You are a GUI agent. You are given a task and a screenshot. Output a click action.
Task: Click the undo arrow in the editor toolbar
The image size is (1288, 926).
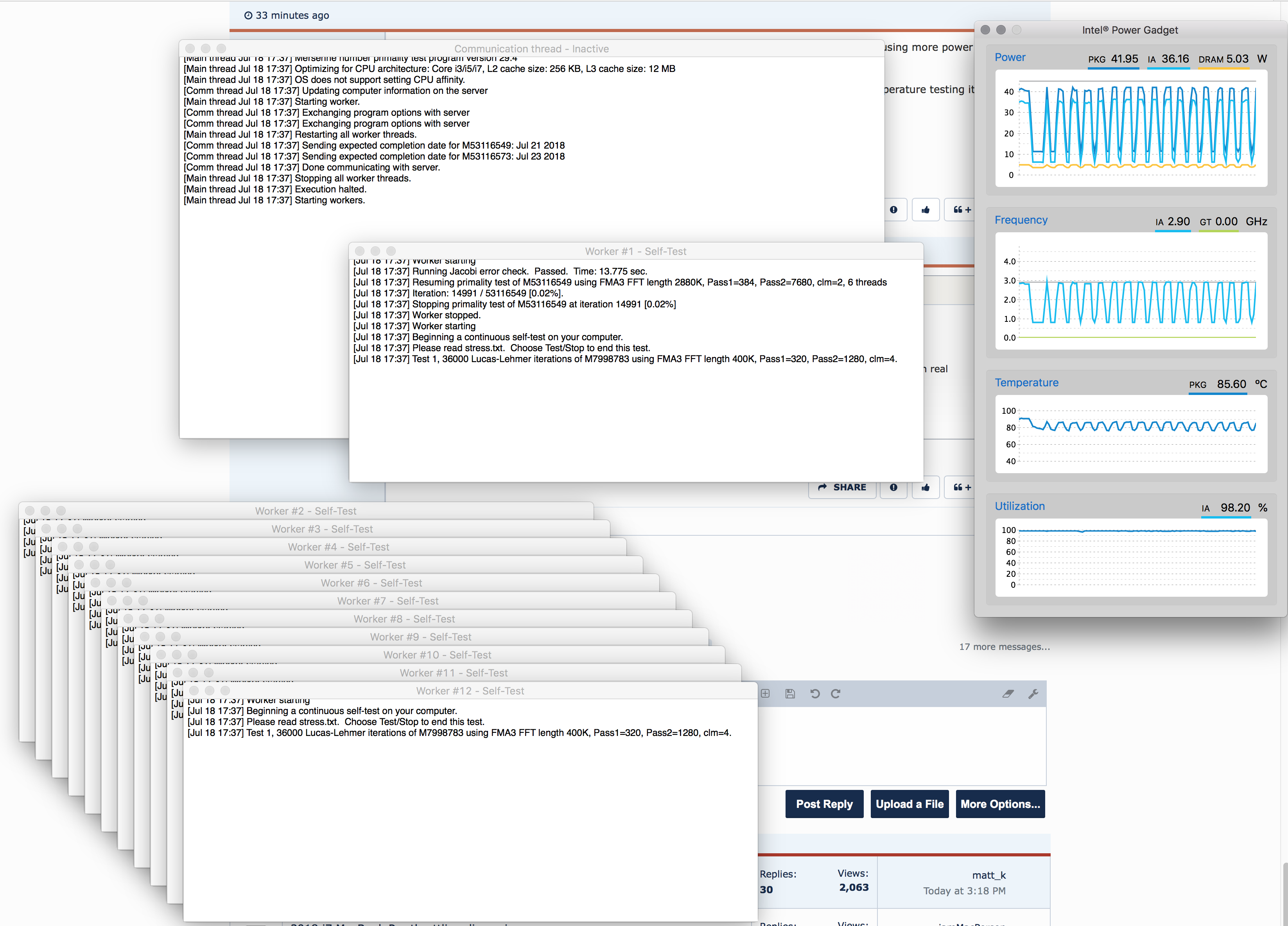pos(814,693)
